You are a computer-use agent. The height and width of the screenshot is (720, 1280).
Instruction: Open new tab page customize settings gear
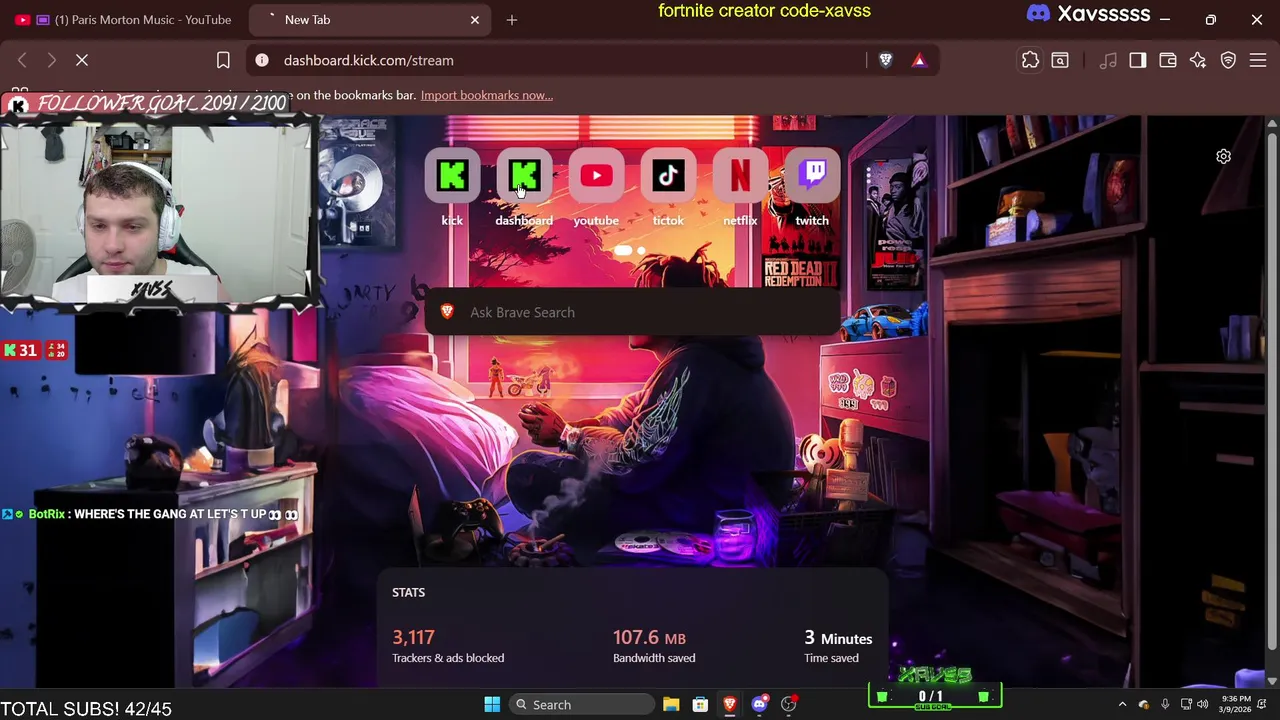1223,156
